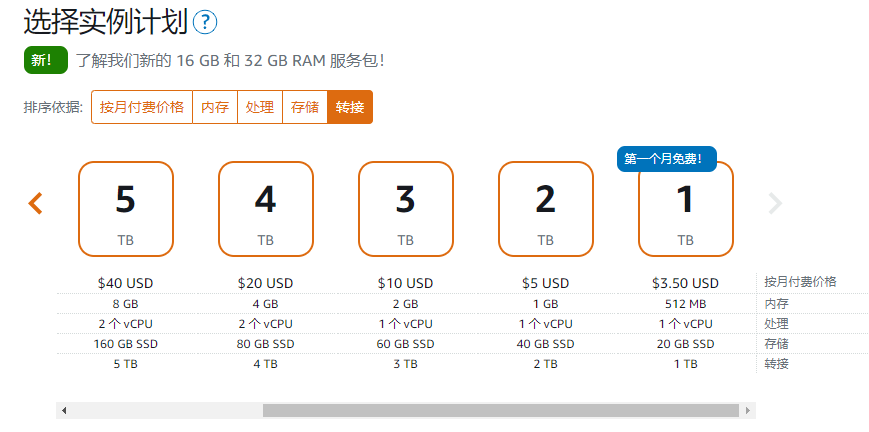Image resolution: width=869 pixels, height=432 pixels.
Task: Select the 5 TB plan card
Action: [126, 209]
